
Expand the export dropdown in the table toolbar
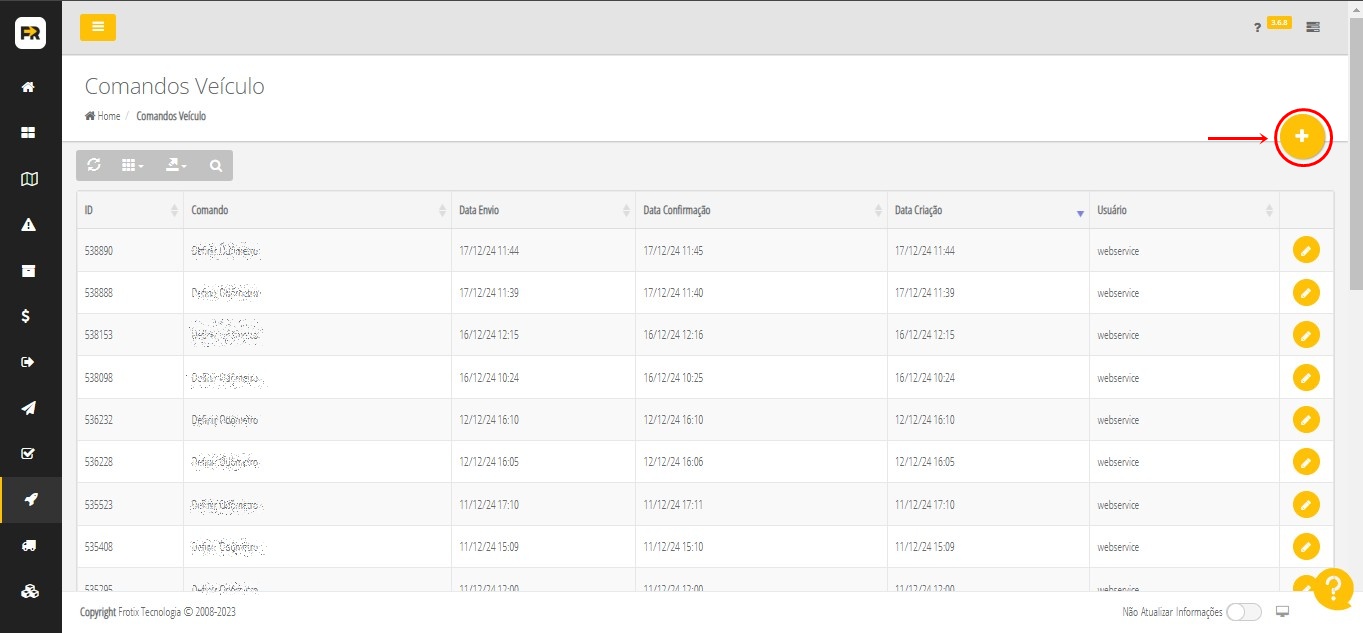176,165
